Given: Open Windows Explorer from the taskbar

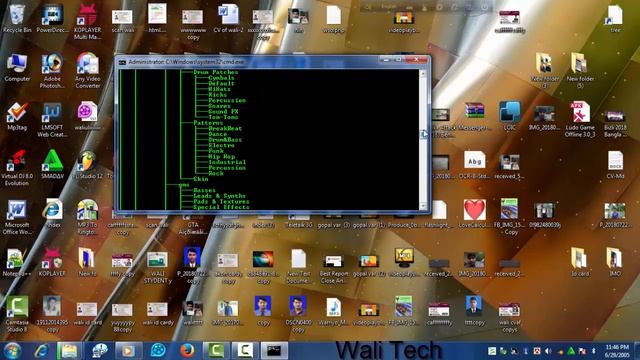Looking at the screenshot, I should 69,351.
